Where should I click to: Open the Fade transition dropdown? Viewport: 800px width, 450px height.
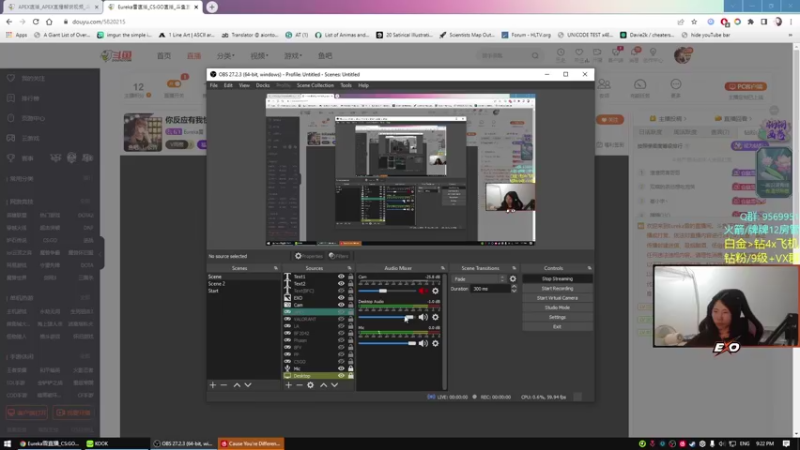click(479, 279)
